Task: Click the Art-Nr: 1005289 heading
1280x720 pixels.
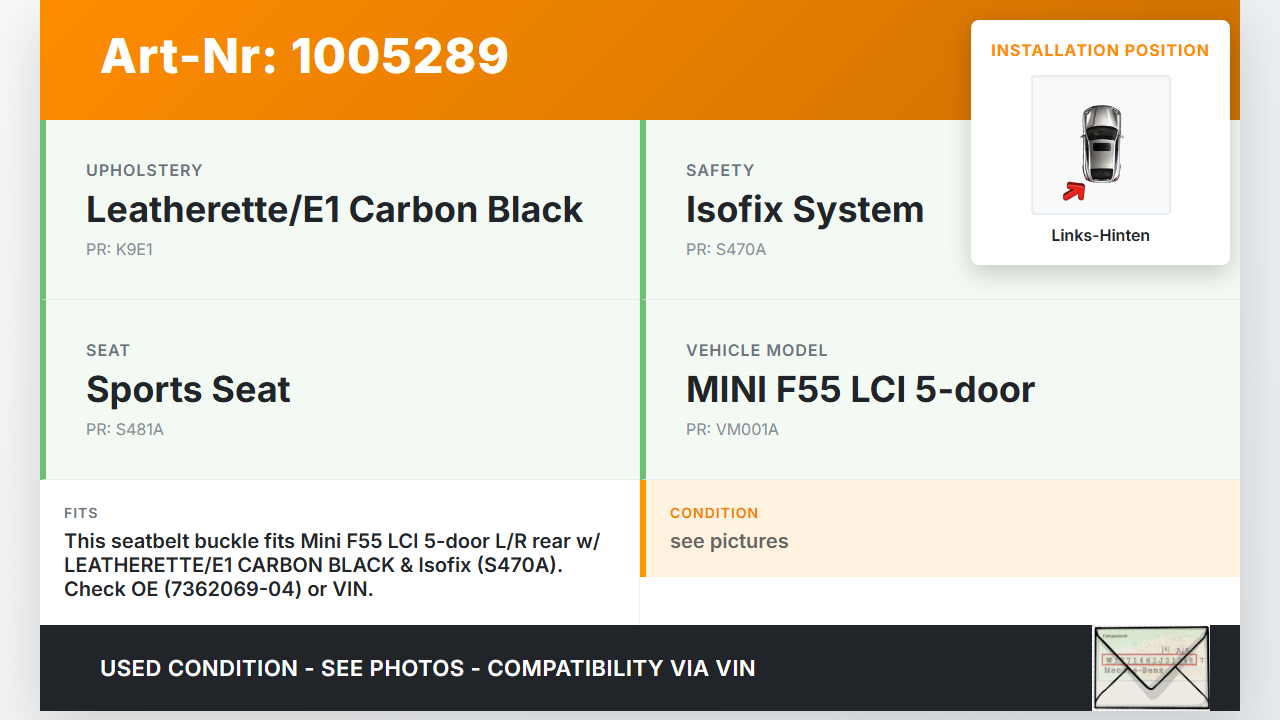Action: [305, 56]
